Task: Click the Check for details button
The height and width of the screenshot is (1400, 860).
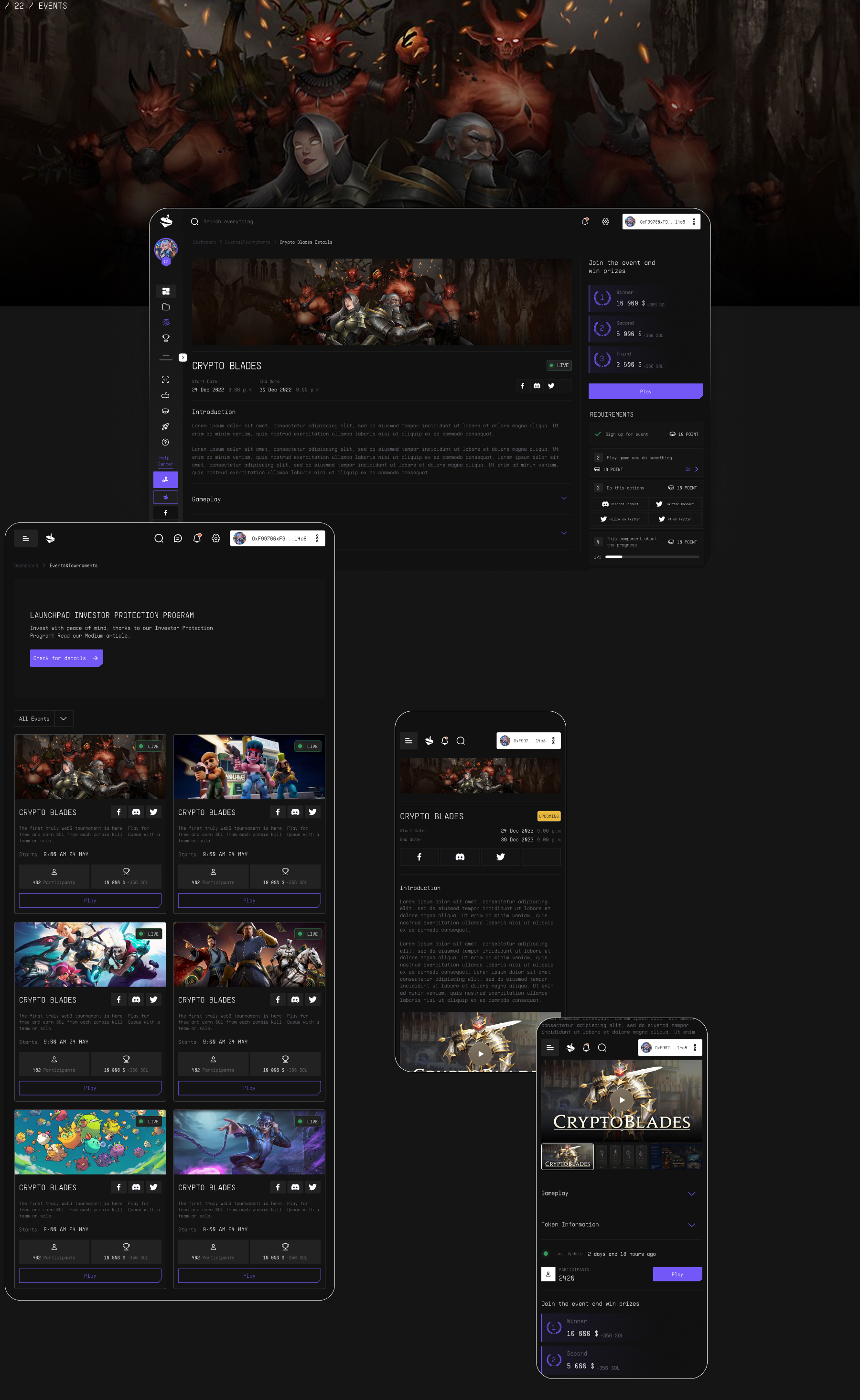Action: (x=66, y=658)
